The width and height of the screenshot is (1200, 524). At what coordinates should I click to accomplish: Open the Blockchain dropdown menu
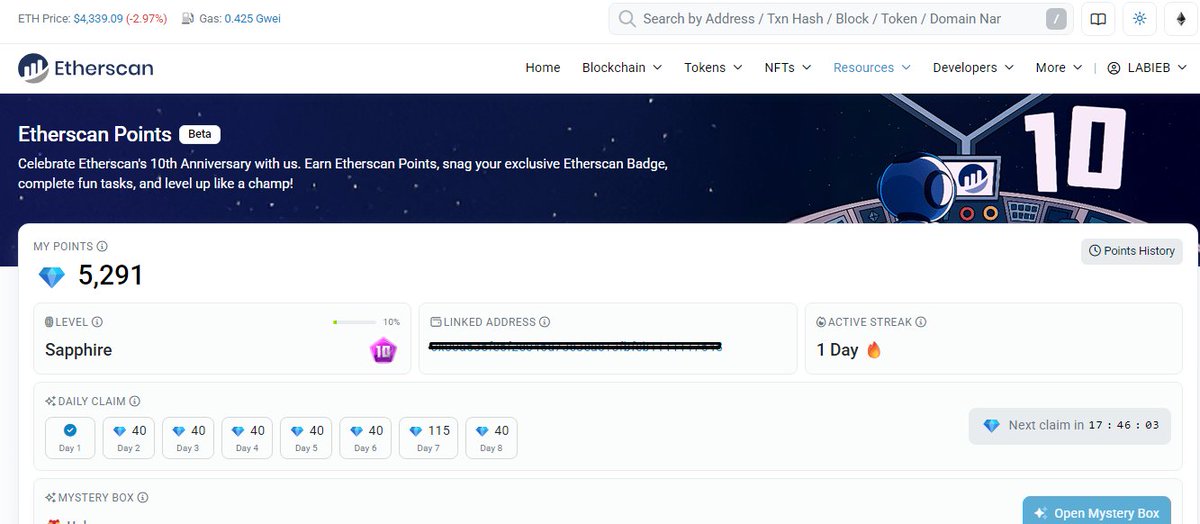pyautogui.click(x=622, y=68)
